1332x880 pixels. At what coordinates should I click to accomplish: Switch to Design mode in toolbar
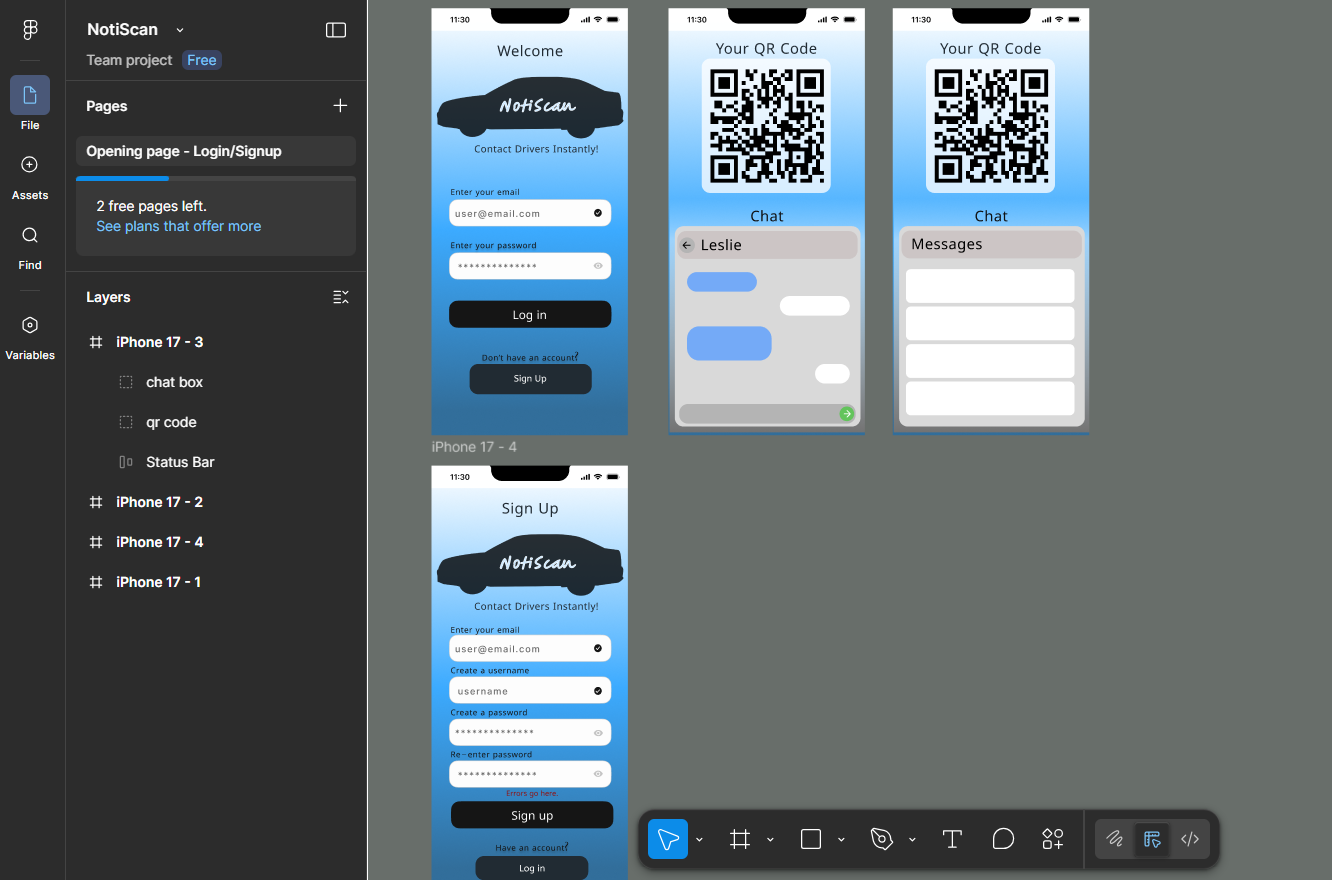click(x=1152, y=839)
